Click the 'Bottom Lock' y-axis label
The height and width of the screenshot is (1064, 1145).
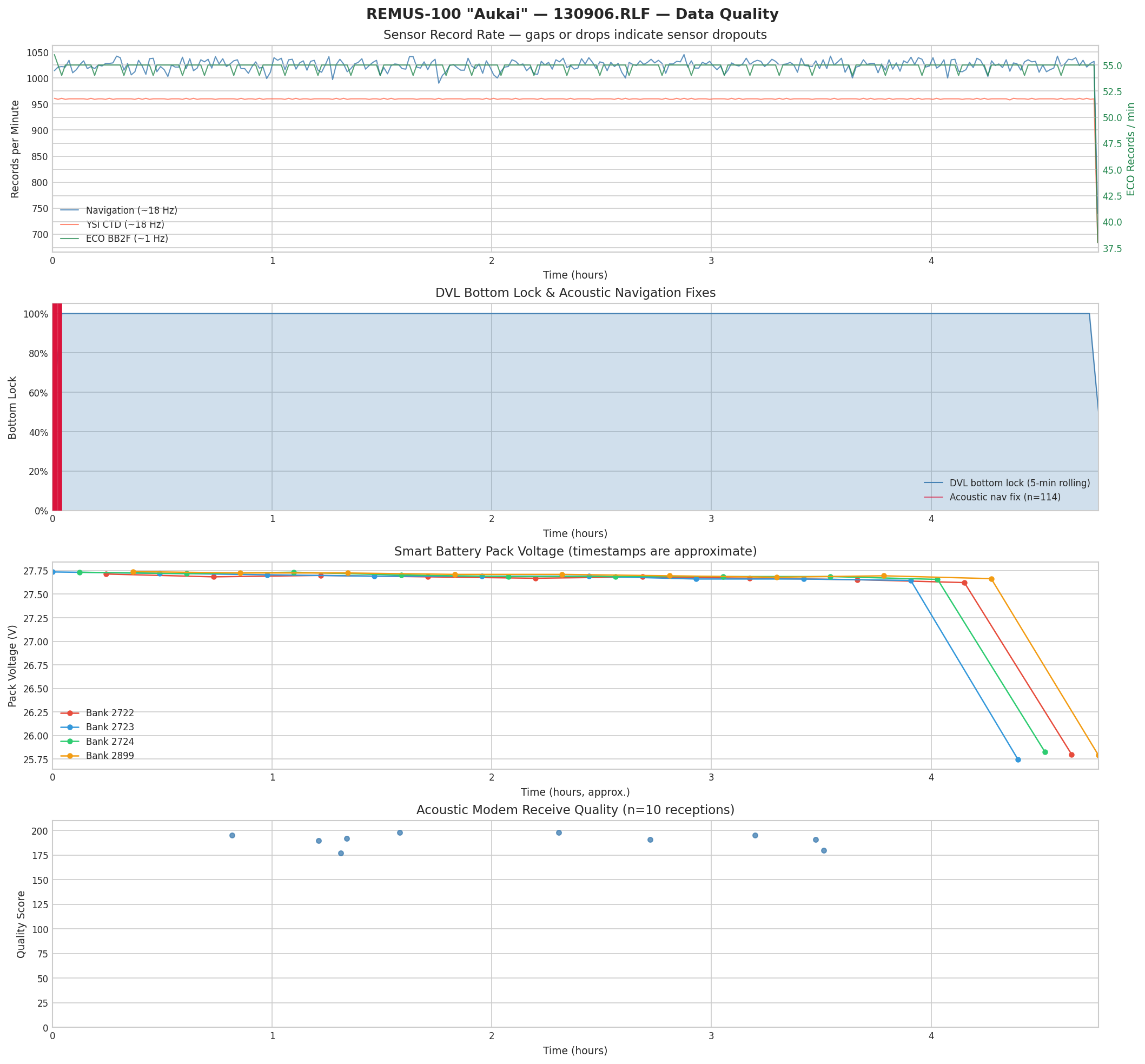[12, 408]
